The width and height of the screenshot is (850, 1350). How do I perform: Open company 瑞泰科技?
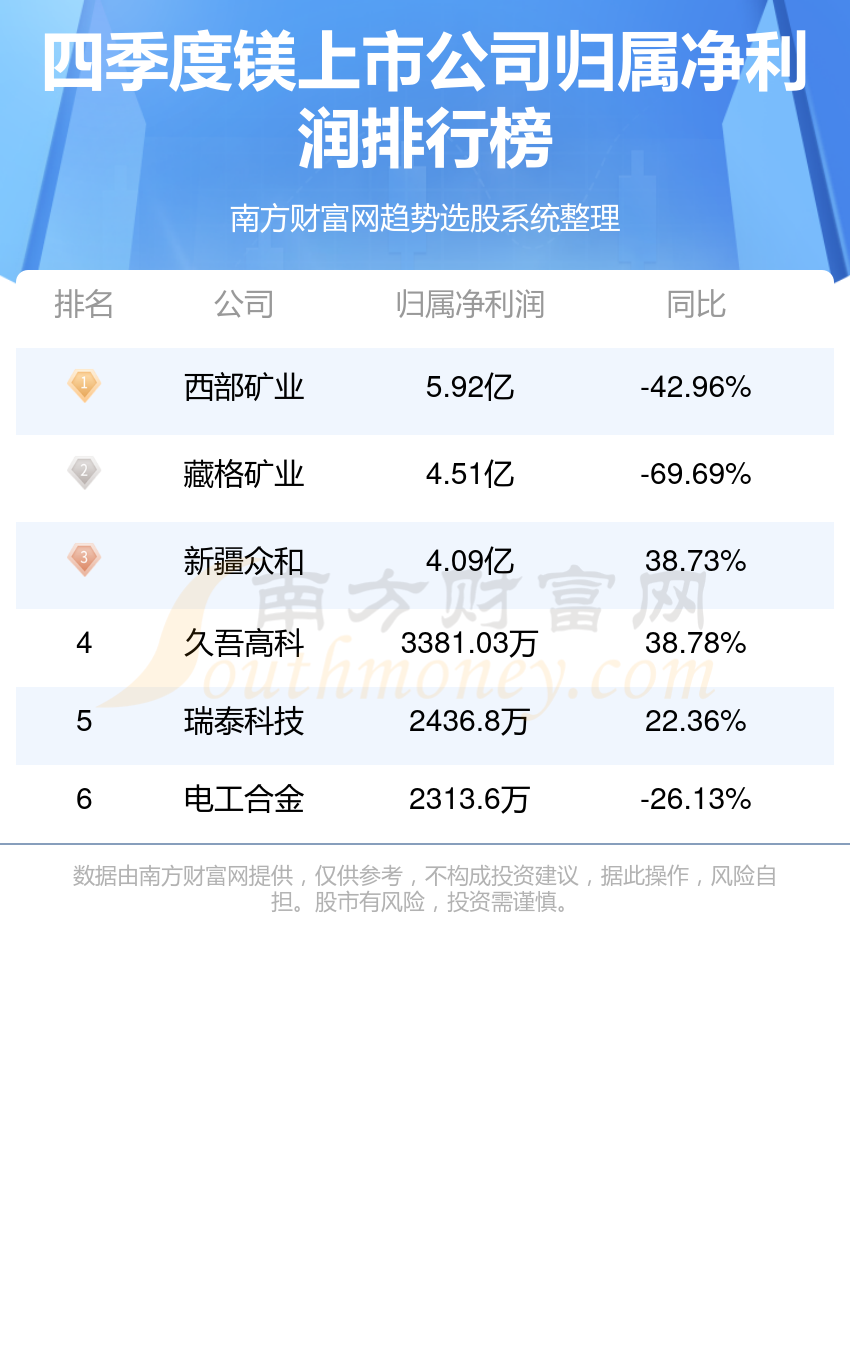click(x=244, y=721)
